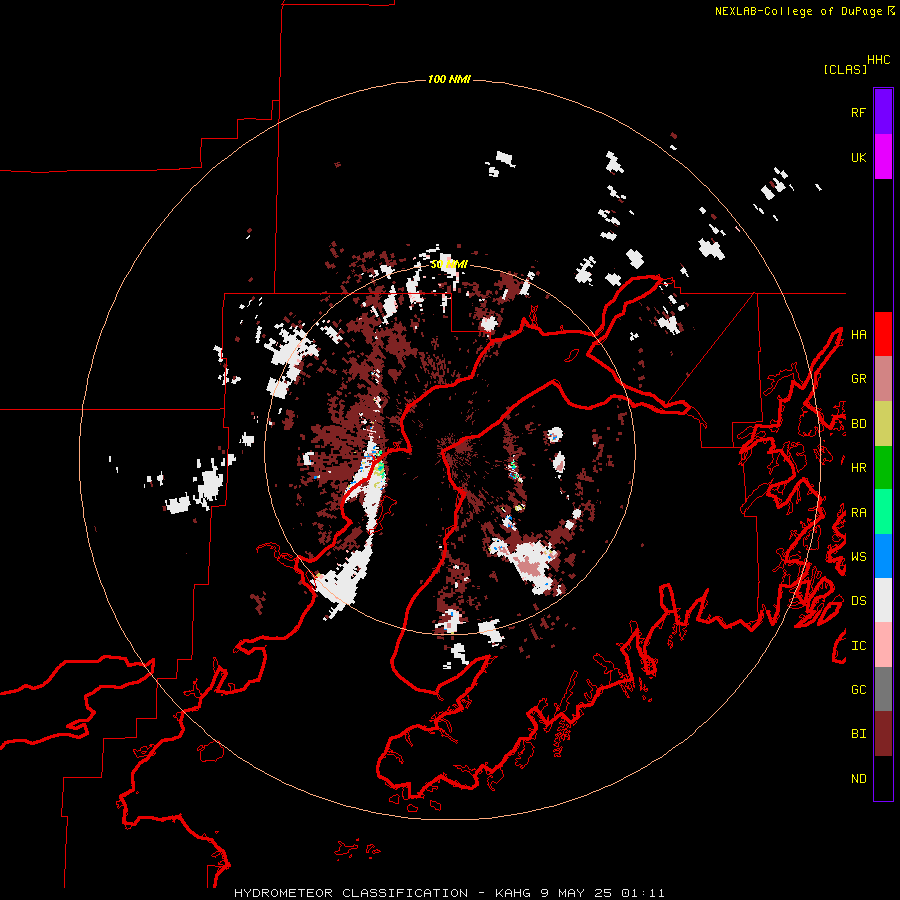
Task: Click the 50 NMI range ring label
Action: (449, 264)
